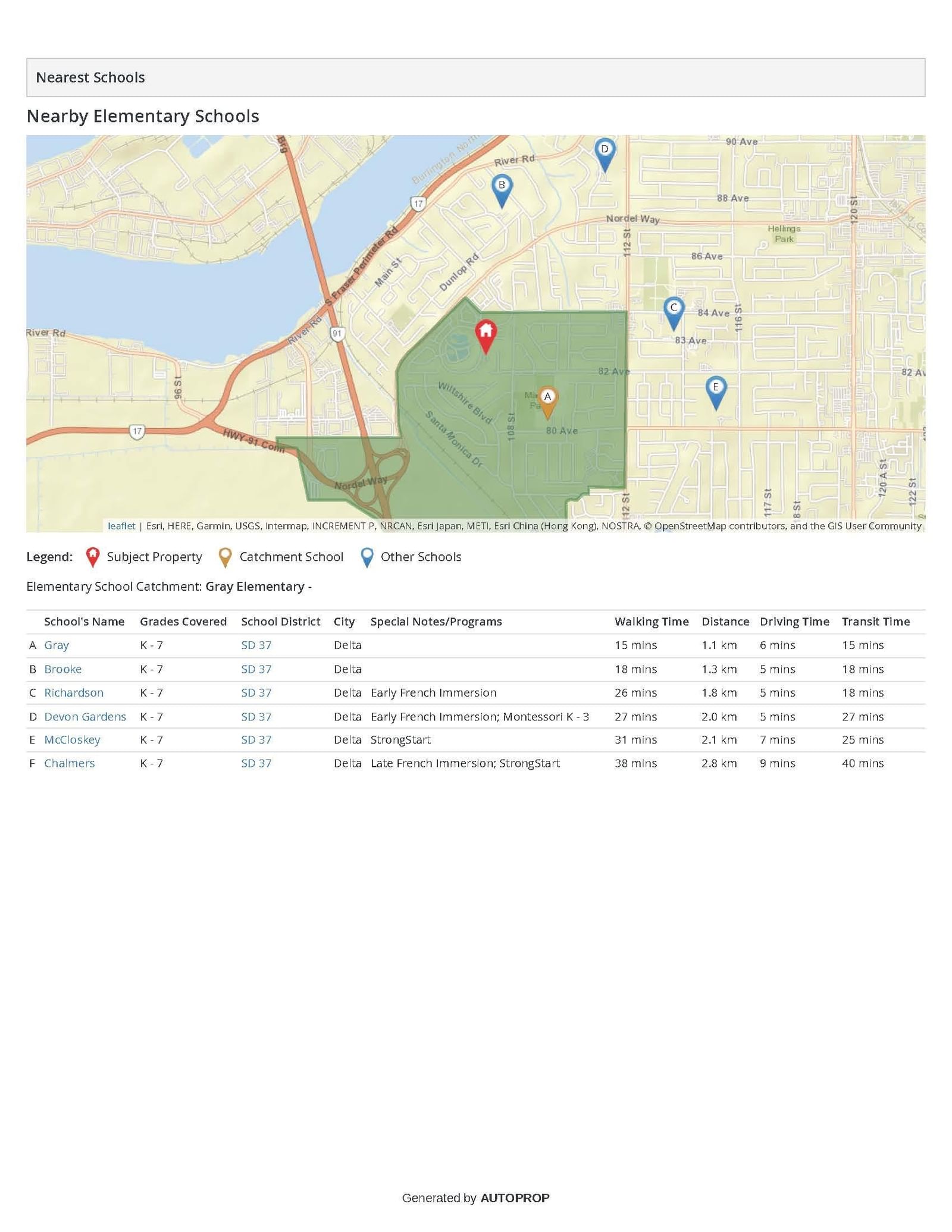Select map marker A for Gray school

(547, 403)
